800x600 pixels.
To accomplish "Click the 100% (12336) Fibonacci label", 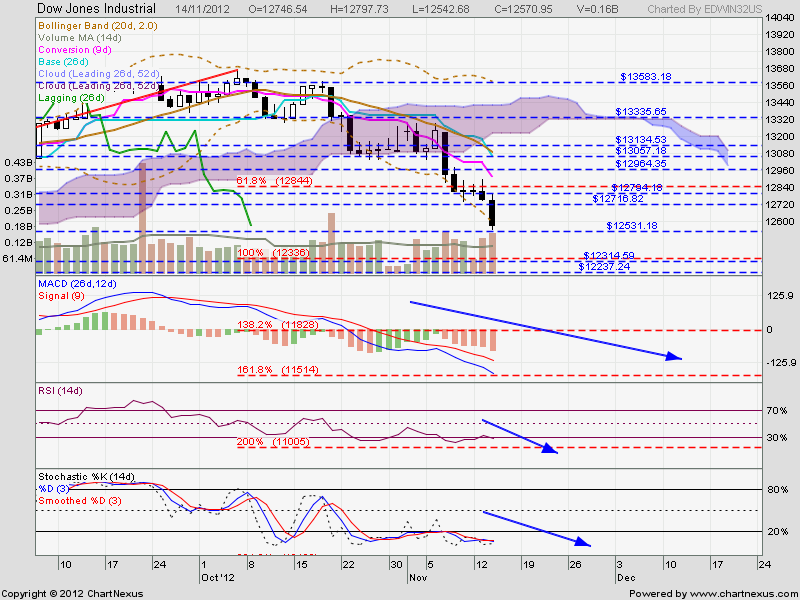I will [x=273, y=253].
